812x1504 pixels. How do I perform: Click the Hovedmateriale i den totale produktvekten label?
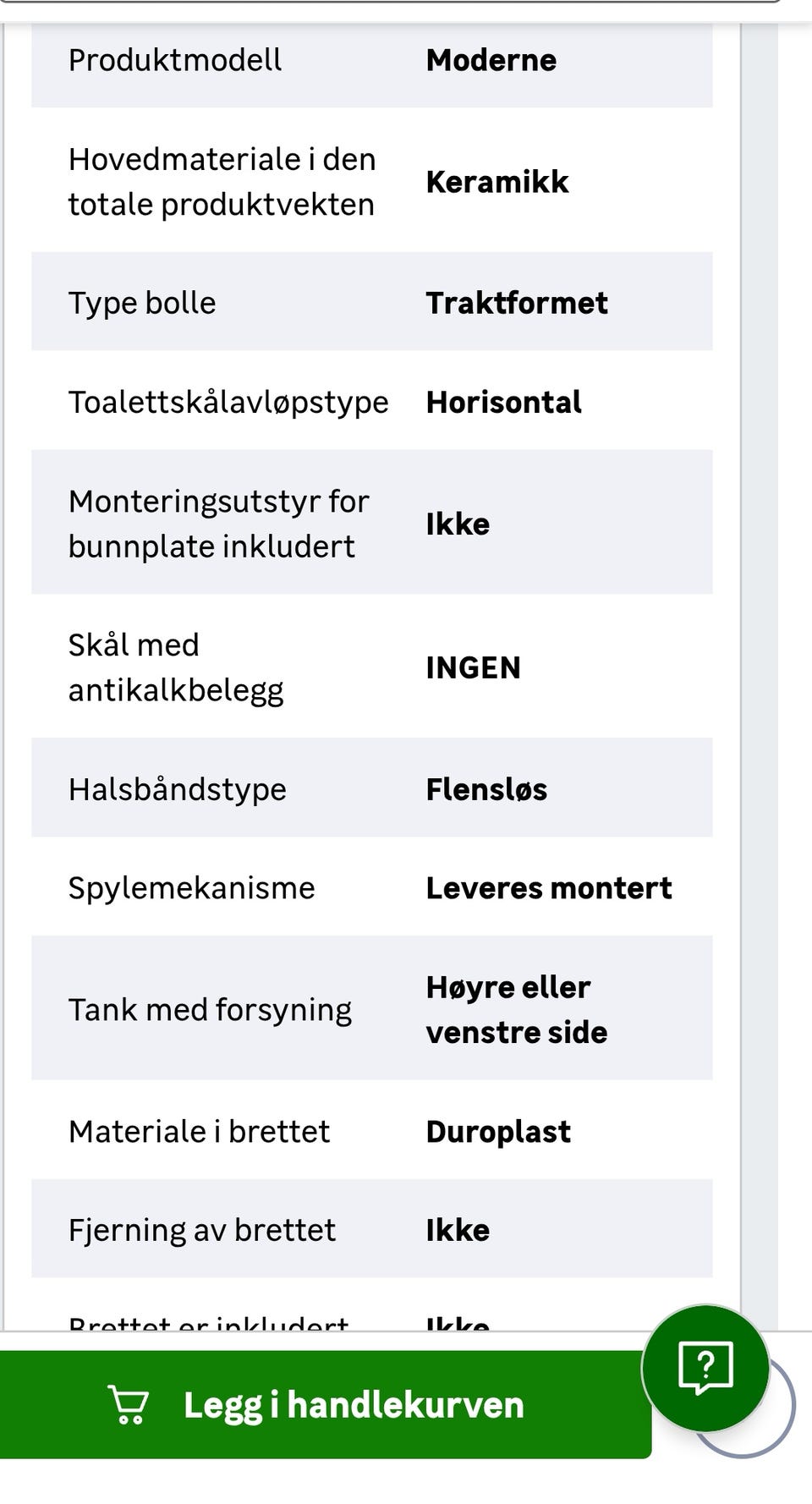(x=222, y=182)
